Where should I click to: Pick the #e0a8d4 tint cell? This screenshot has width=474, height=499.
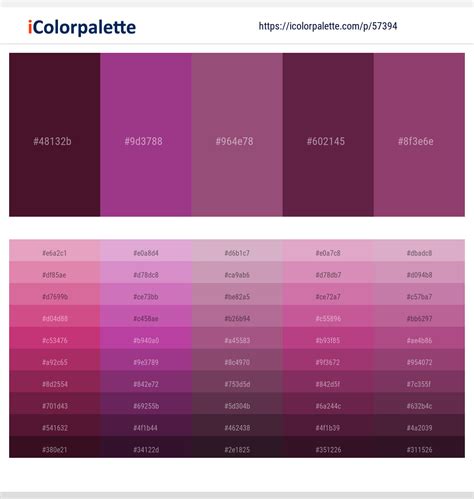coord(146,251)
